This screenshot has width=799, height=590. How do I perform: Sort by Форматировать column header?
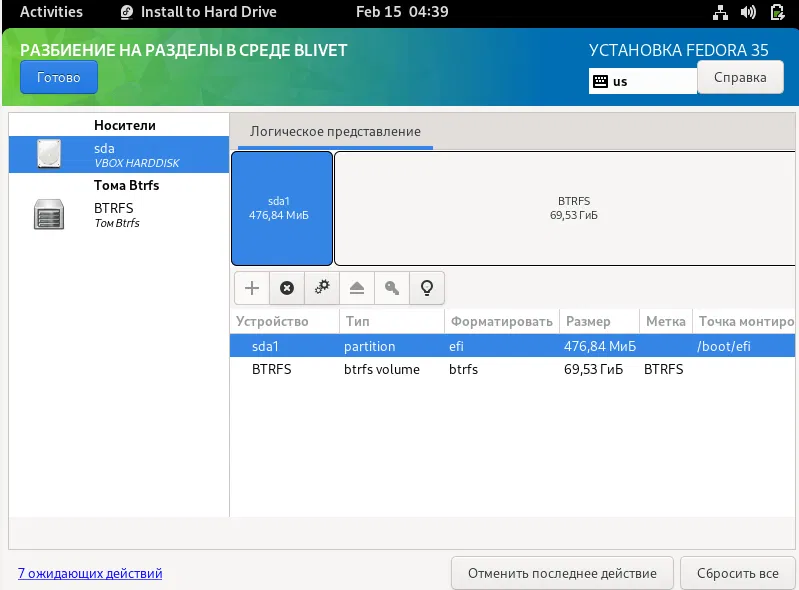[x=502, y=321]
